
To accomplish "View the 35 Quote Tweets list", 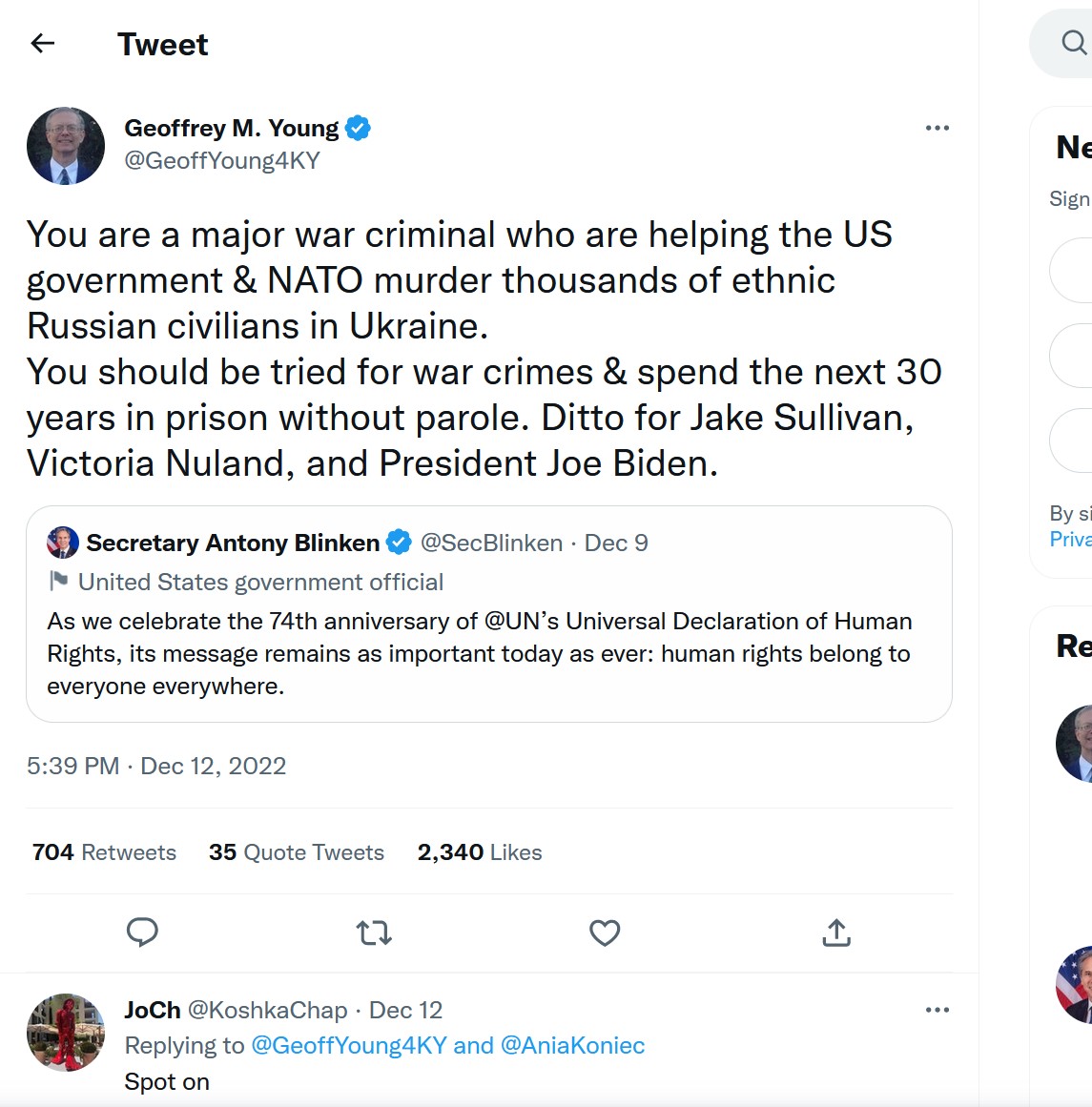I will tap(297, 852).
